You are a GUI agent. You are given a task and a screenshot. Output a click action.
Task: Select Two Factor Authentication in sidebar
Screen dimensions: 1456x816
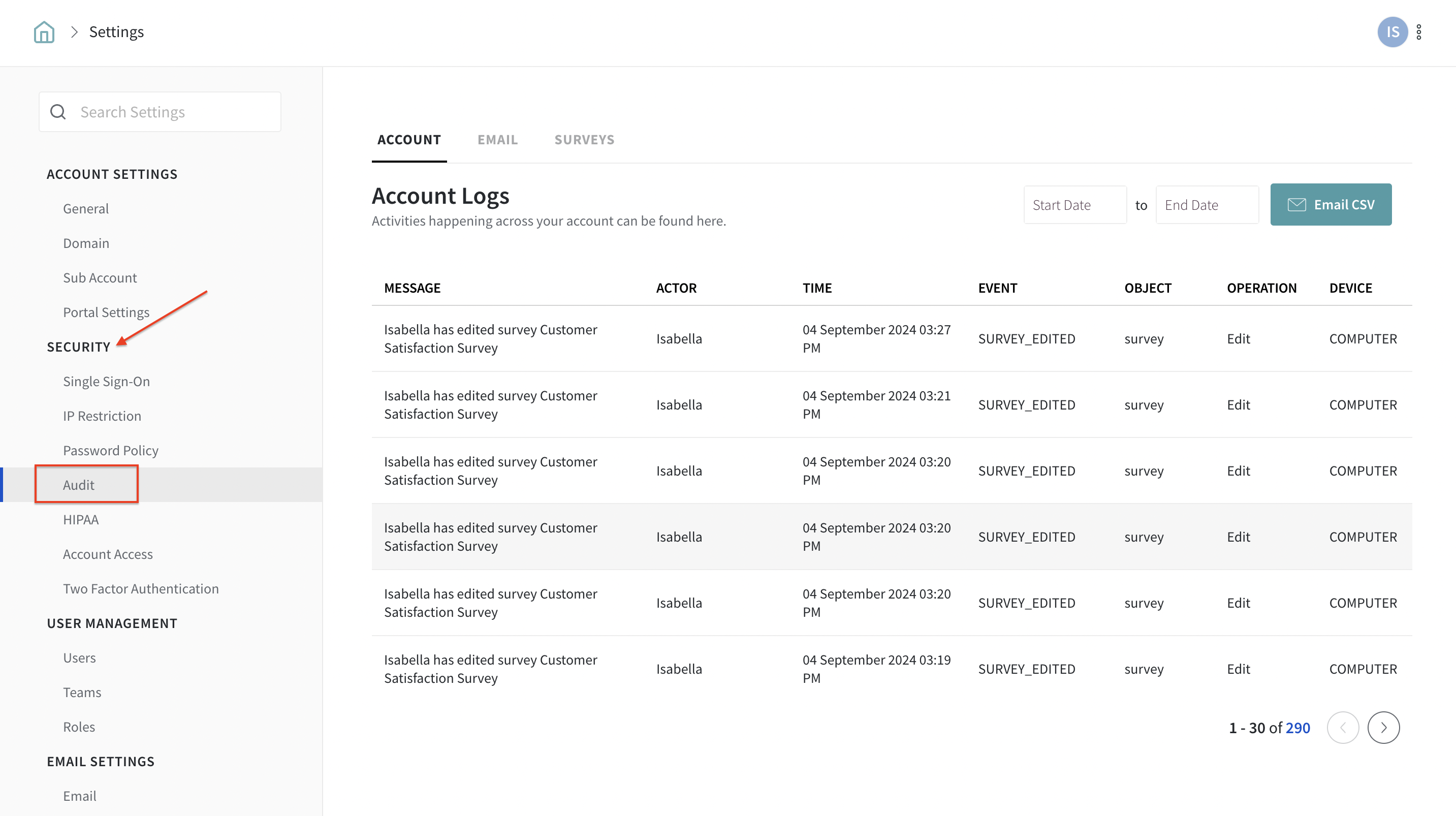[x=141, y=589]
